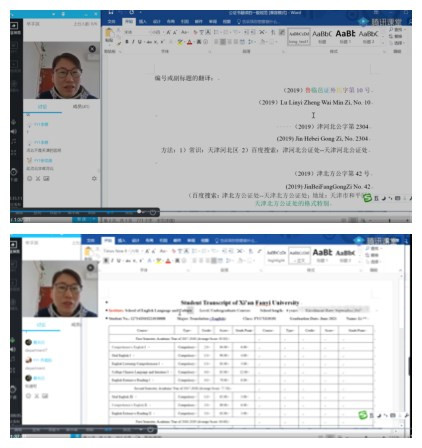
Task: Open the chat settings gear in the top panel
Action: (x=94, y=179)
